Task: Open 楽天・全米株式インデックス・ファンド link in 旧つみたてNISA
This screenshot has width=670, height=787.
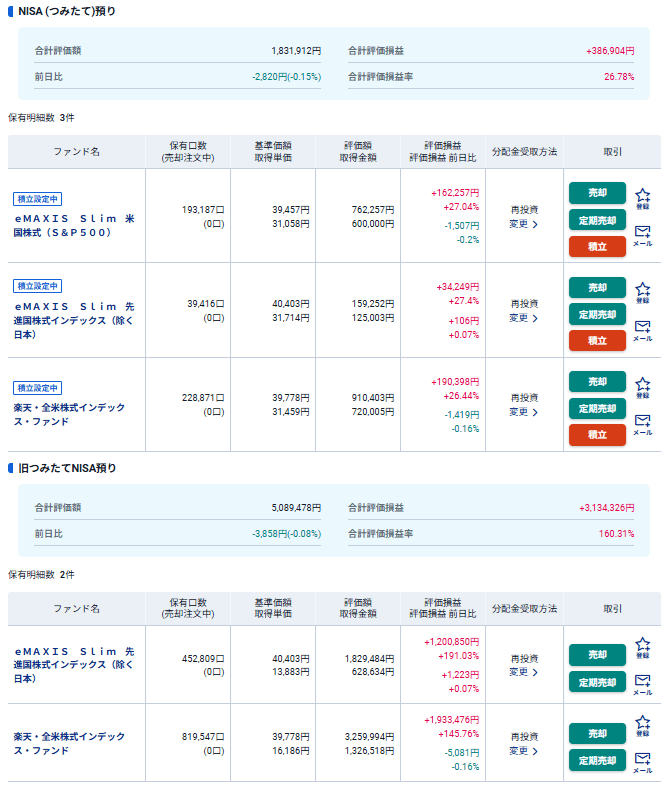Action: pyautogui.click(x=69, y=743)
